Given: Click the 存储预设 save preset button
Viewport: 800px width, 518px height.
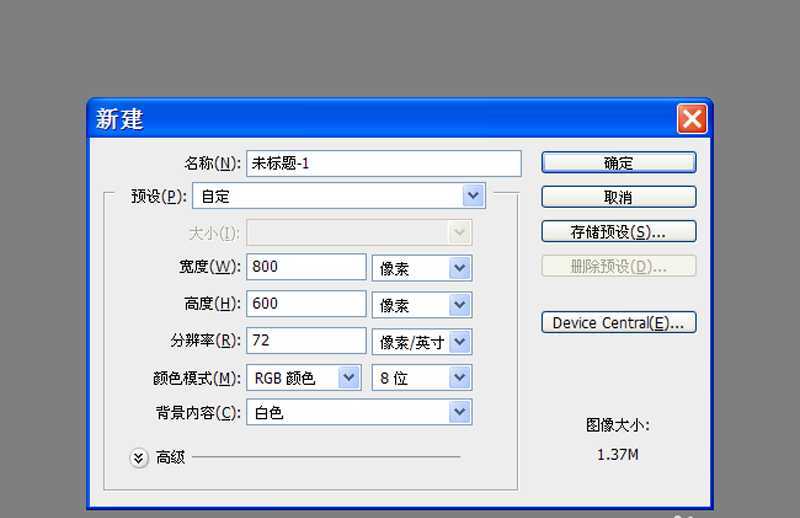Looking at the screenshot, I should pyautogui.click(x=618, y=231).
